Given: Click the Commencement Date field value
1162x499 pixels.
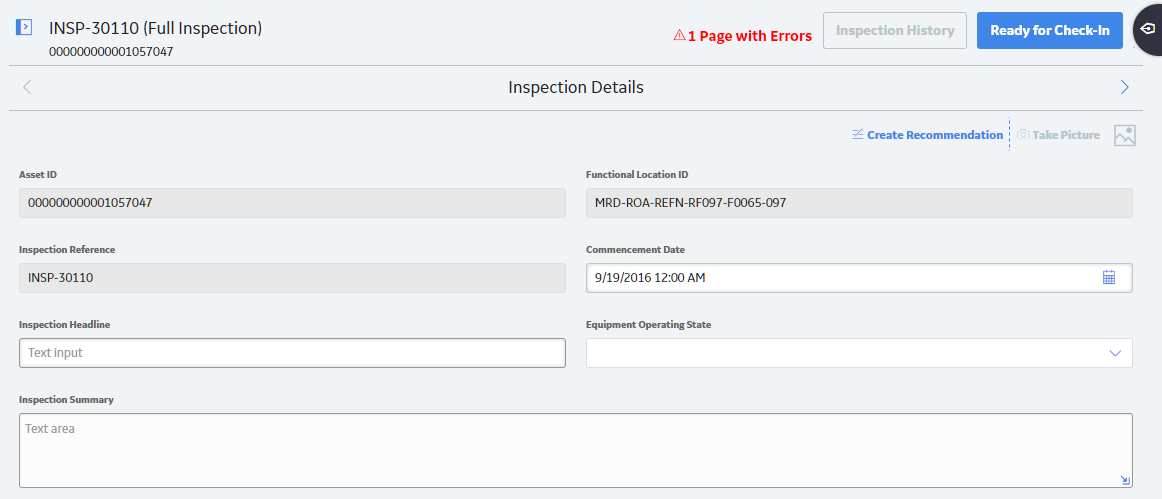Looking at the screenshot, I should coord(650,278).
